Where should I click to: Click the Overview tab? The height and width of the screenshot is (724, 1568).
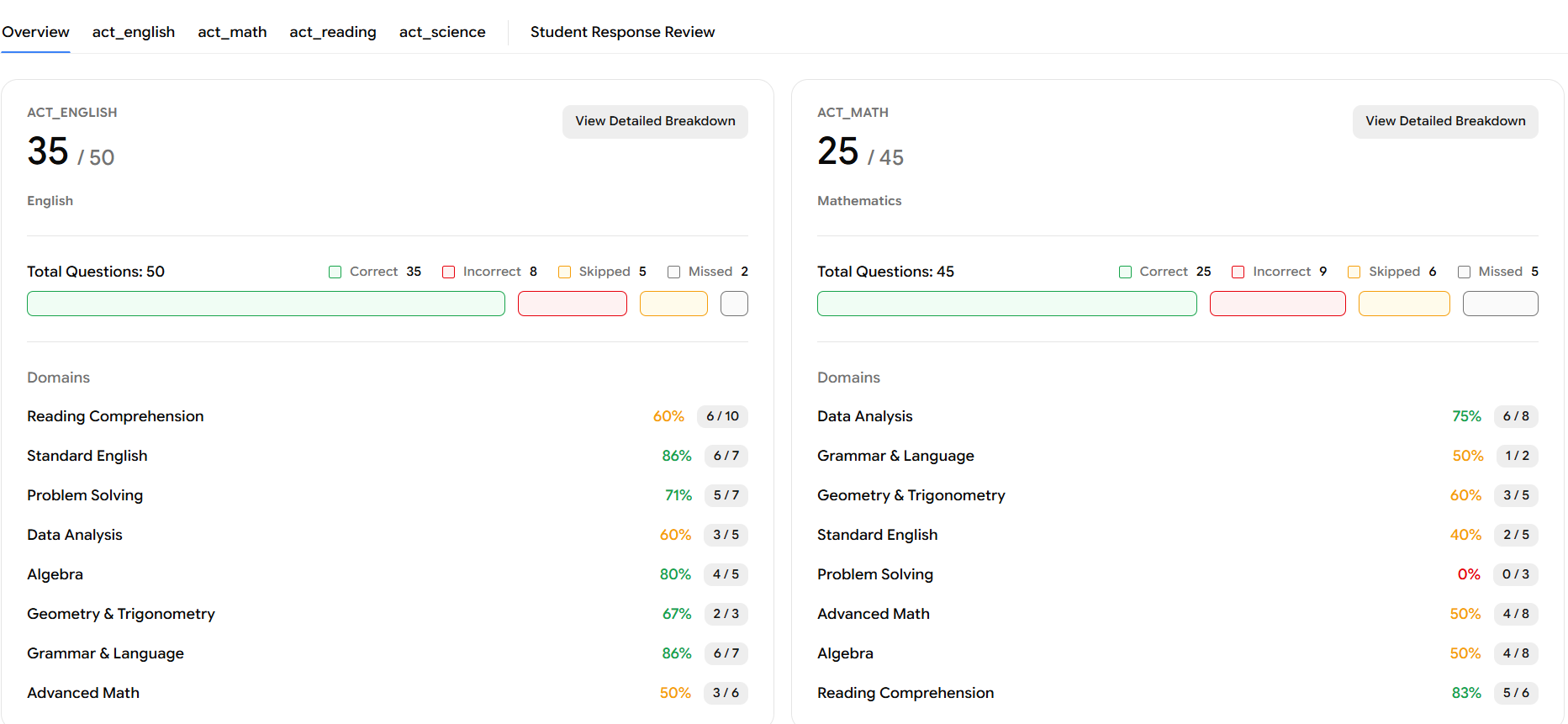click(x=35, y=32)
